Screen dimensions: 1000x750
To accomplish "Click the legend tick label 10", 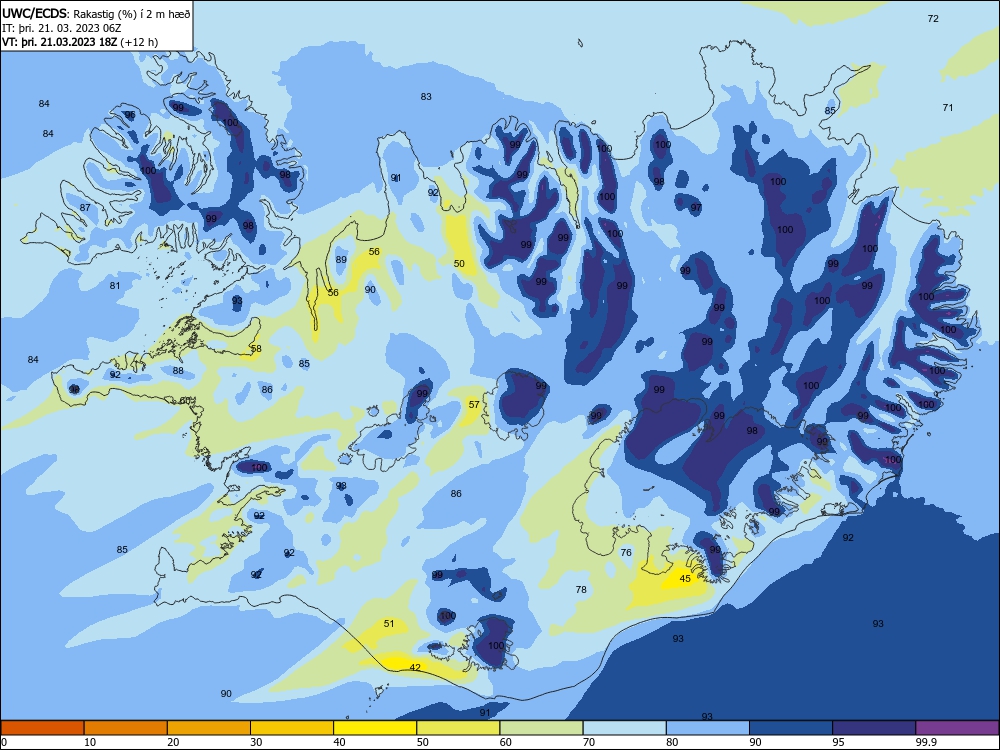I will click(x=90, y=742).
